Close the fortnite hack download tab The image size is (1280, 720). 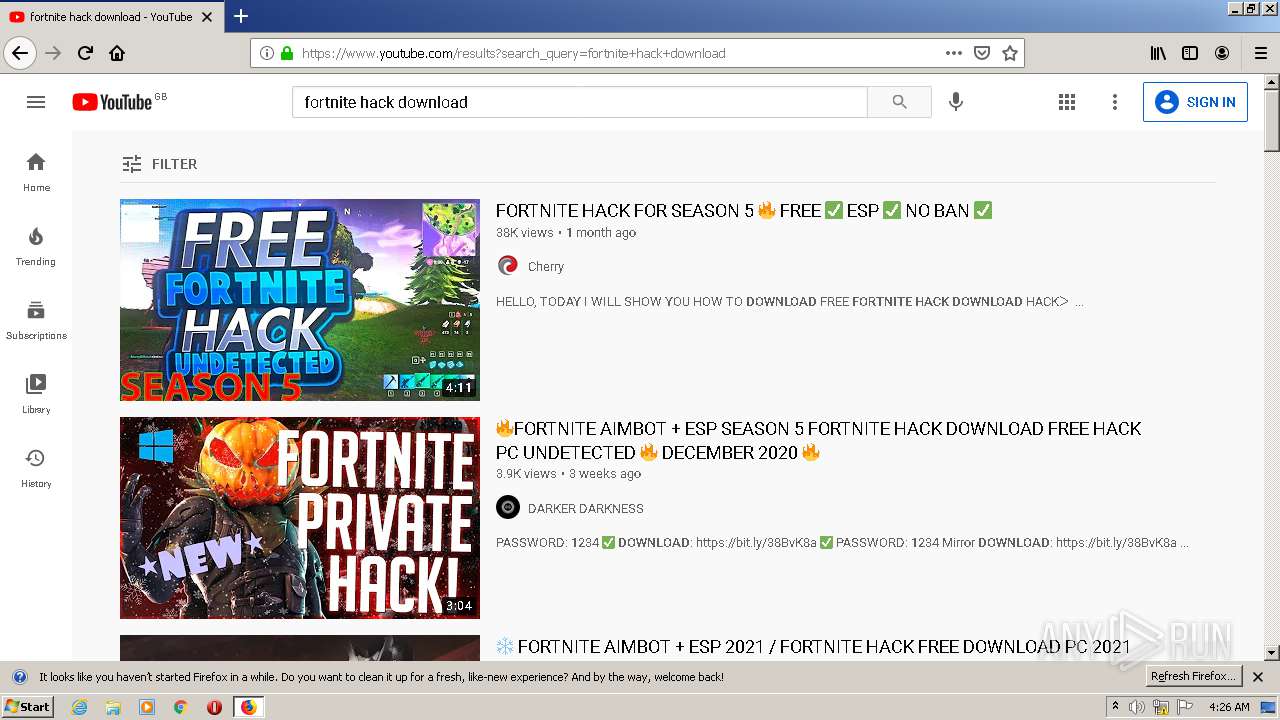[207, 17]
